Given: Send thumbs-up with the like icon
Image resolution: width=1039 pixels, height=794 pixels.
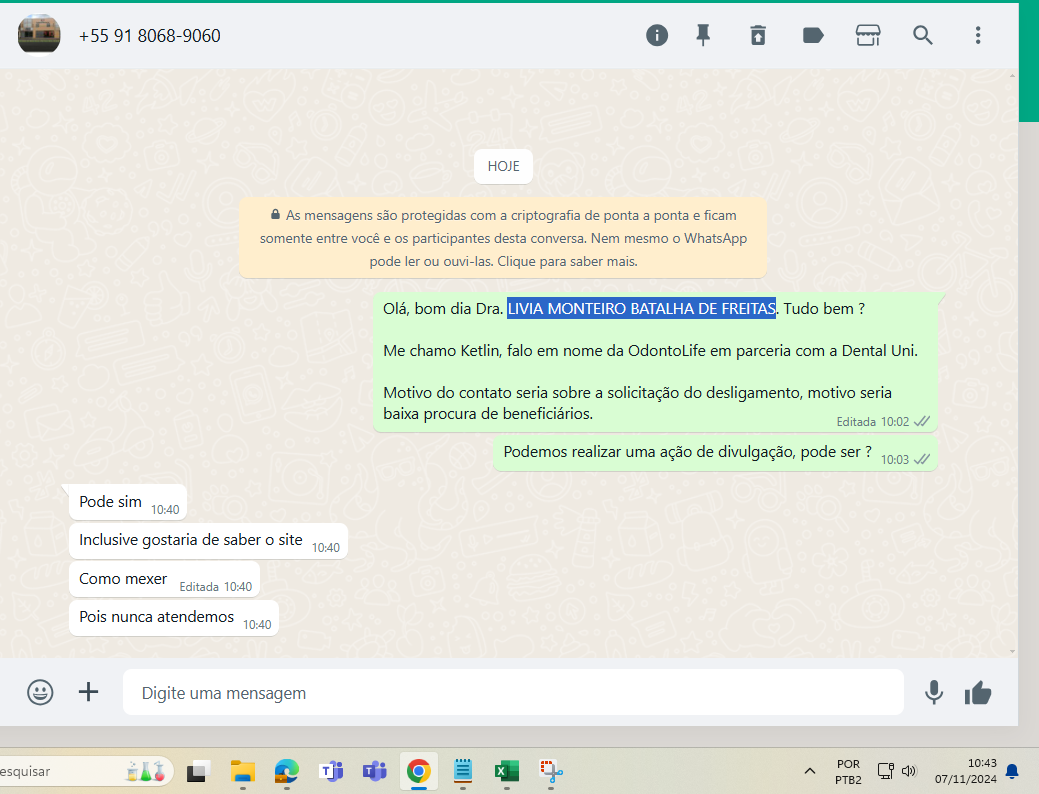Looking at the screenshot, I should [x=978, y=693].
